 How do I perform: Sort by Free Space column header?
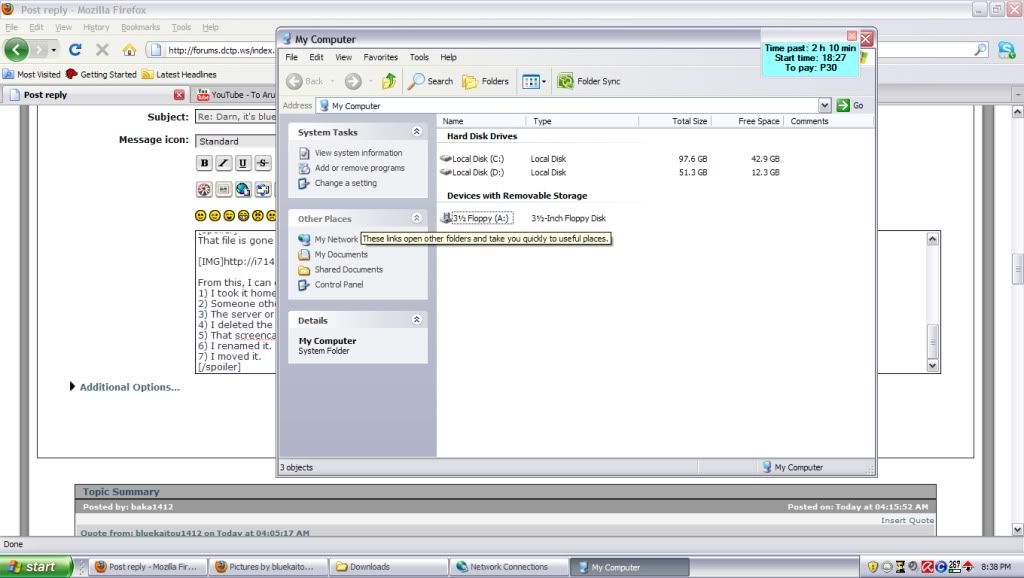(747, 121)
